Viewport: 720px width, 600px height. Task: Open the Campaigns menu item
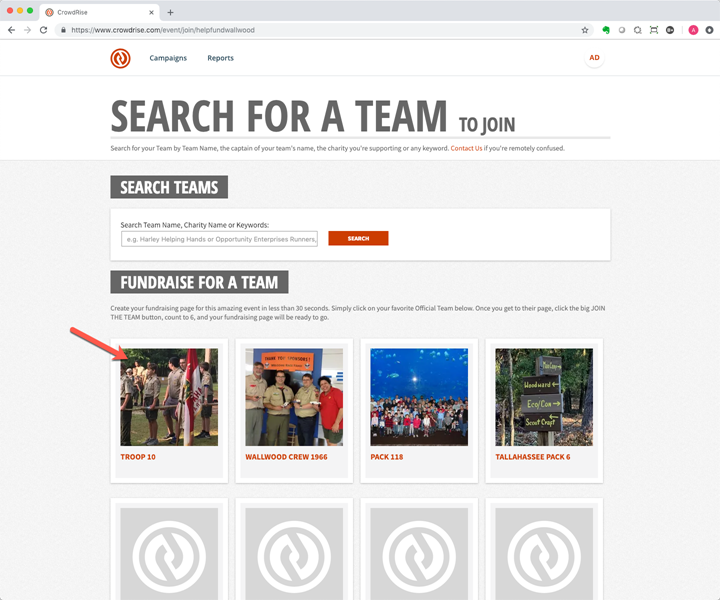pos(168,58)
